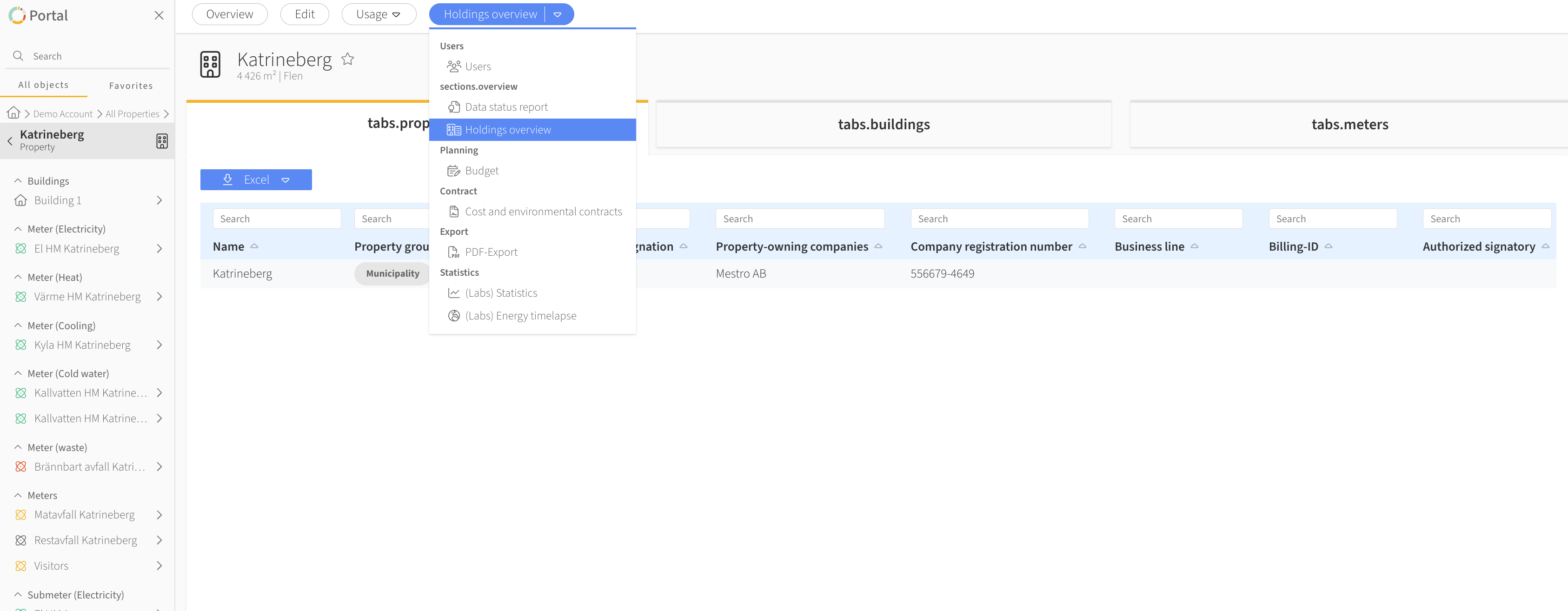Viewport: 1568px width, 611px height.
Task: Sort by the Business line column
Action: (x=1156, y=246)
